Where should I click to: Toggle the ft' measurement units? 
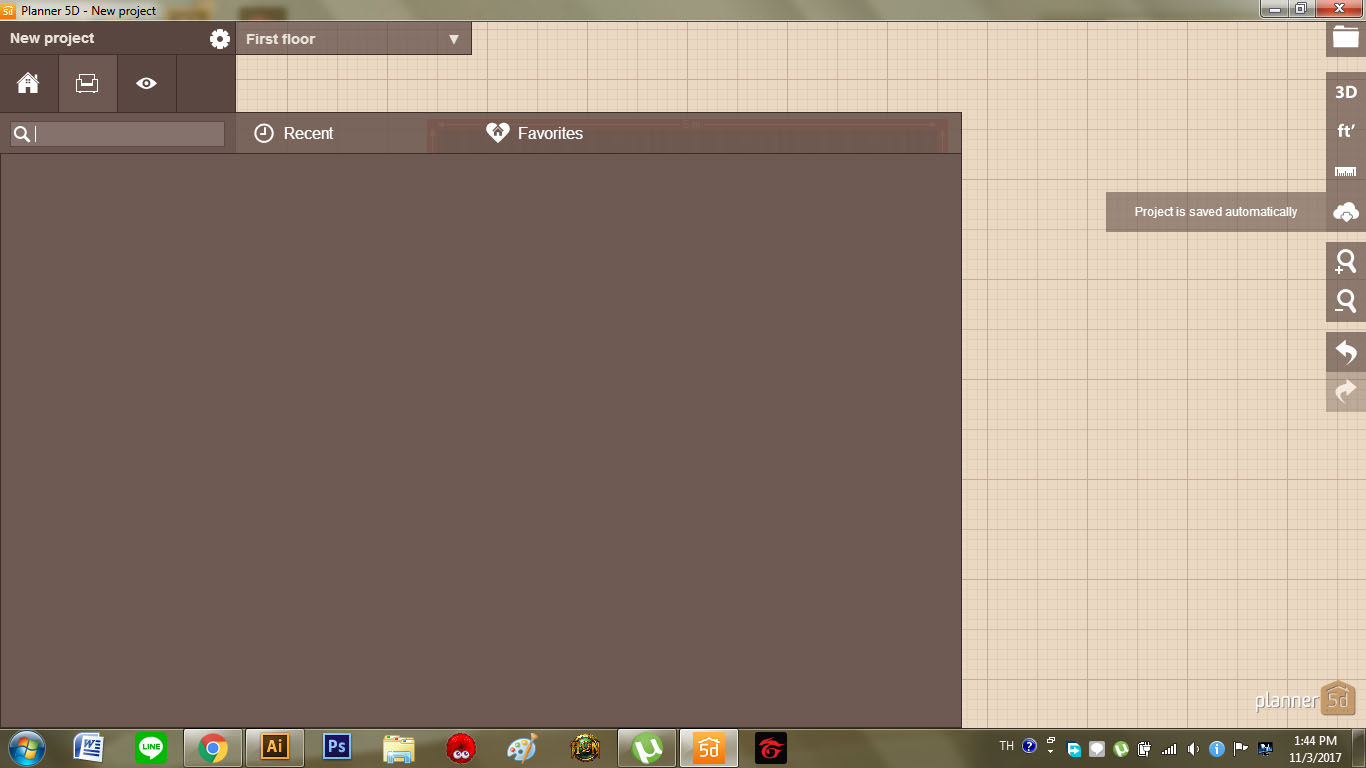coord(1346,131)
